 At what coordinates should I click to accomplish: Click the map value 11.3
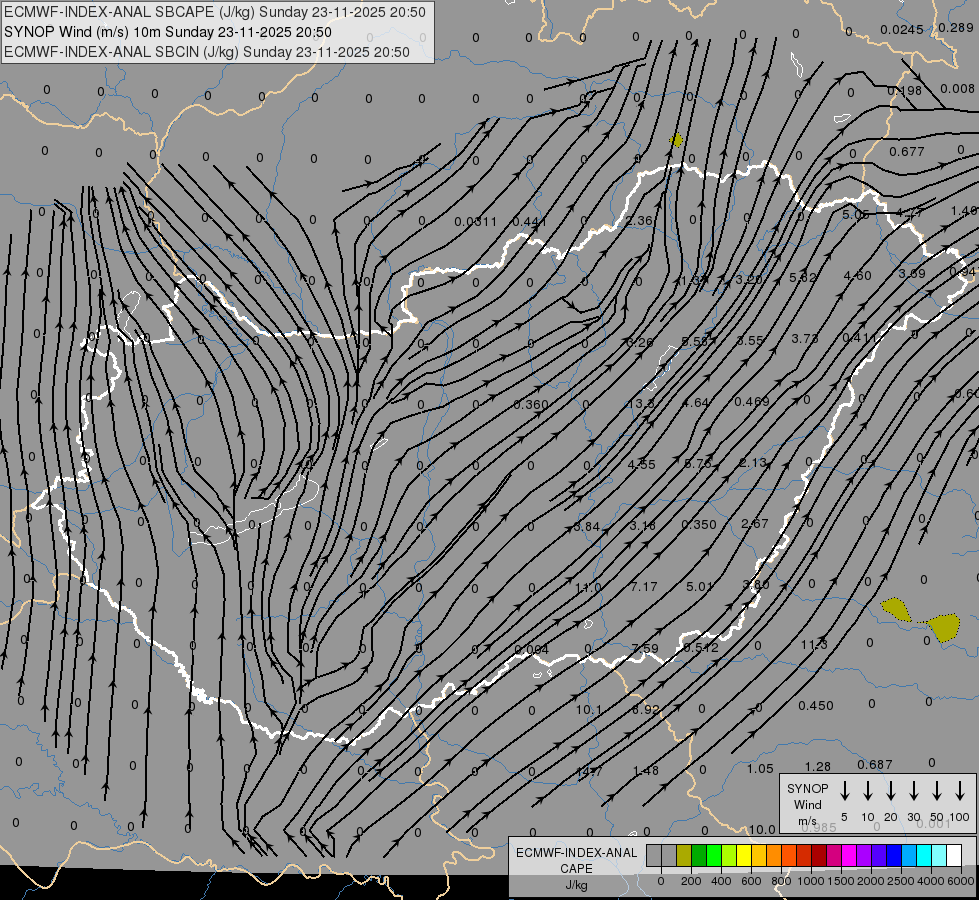pyautogui.click(x=814, y=645)
